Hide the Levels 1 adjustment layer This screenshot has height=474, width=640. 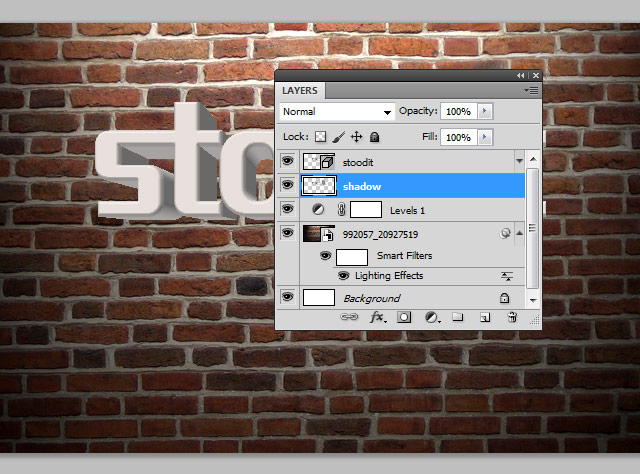288,209
